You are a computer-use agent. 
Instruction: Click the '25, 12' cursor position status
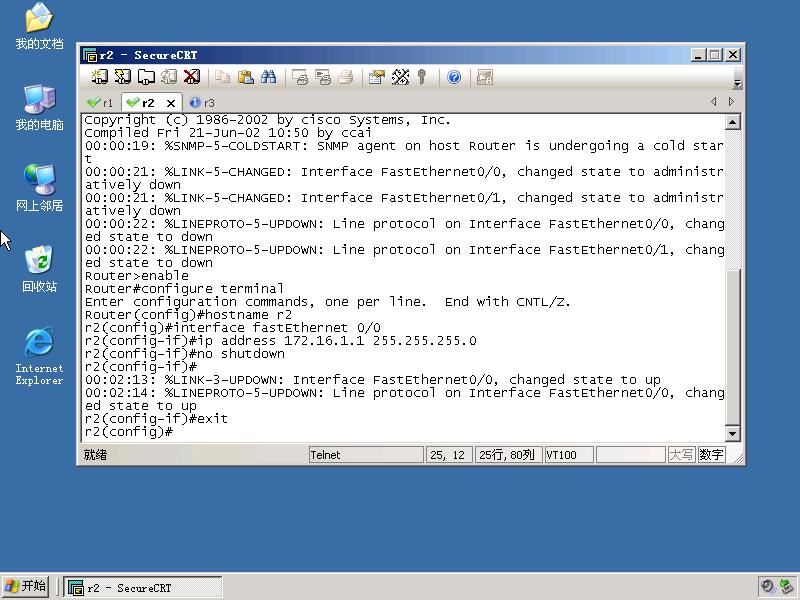pyautogui.click(x=447, y=455)
